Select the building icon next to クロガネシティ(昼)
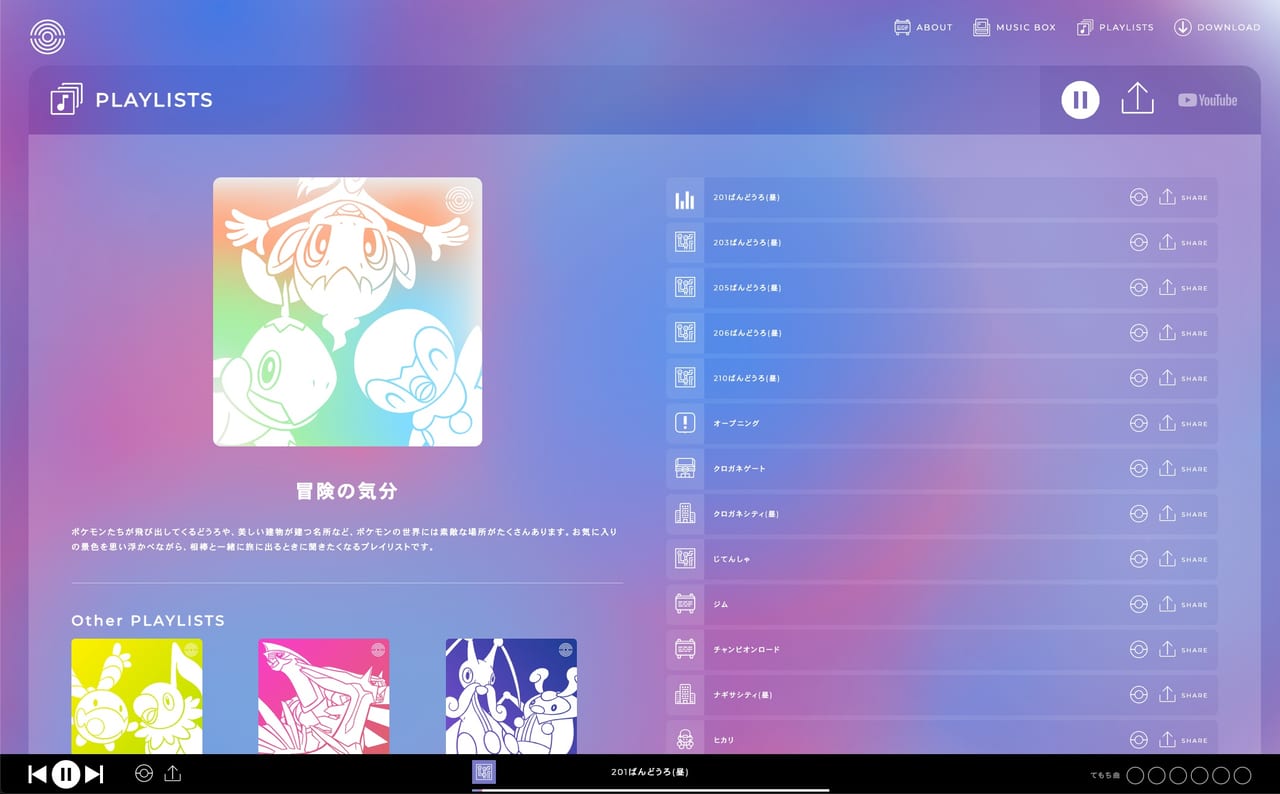Image resolution: width=1280 pixels, height=794 pixels. (684, 513)
